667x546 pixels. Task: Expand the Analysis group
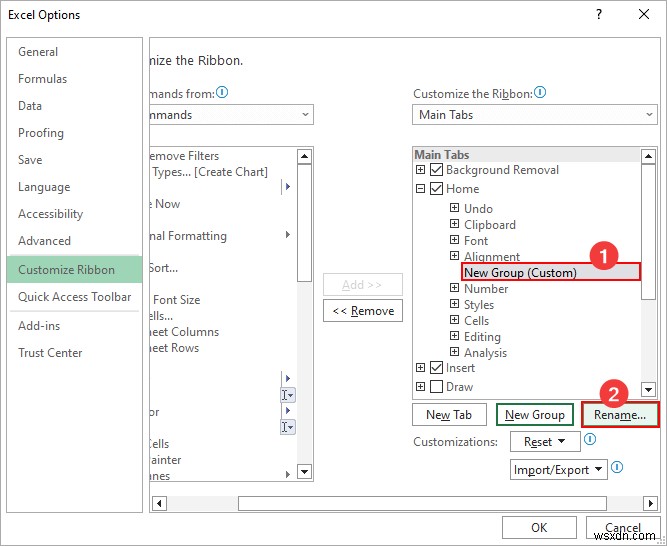(x=454, y=352)
